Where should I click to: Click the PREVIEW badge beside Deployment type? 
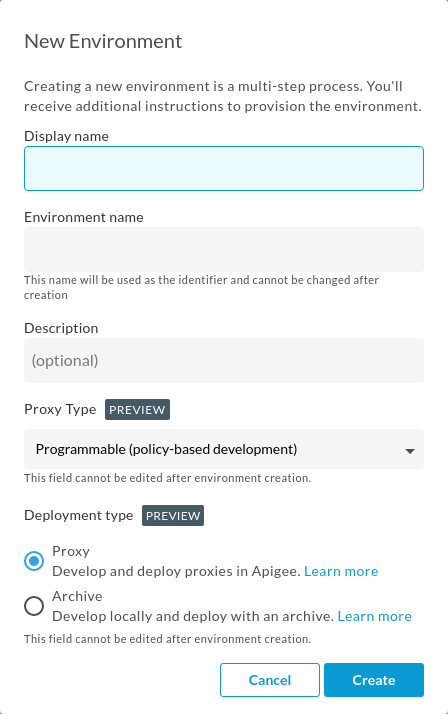pos(173,515)
